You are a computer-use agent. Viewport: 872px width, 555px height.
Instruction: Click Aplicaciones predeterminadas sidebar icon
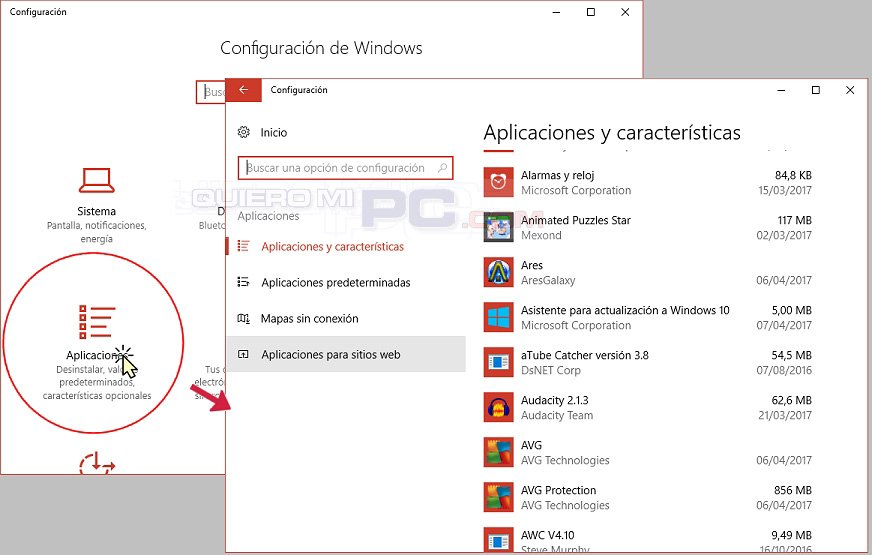pos(243,282)
